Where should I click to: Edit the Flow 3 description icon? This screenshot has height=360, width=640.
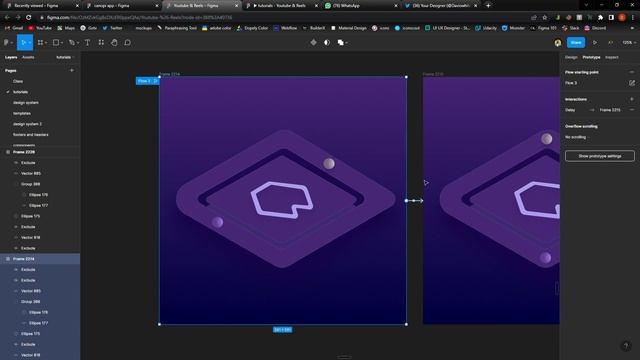[631, 83]
